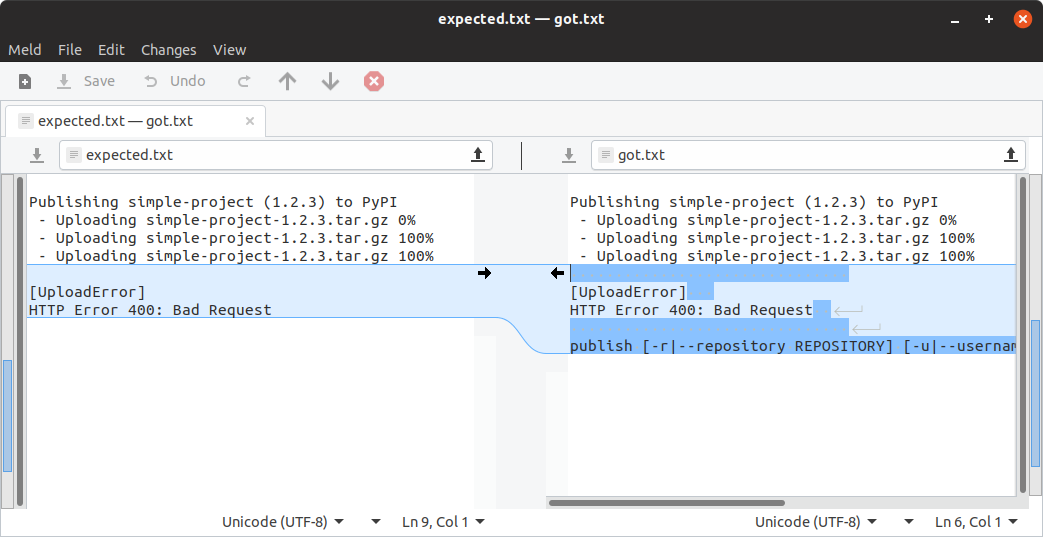1043x537 pixels.
Task: Click left change overview bar at window edge
Action: coord(7,341)
